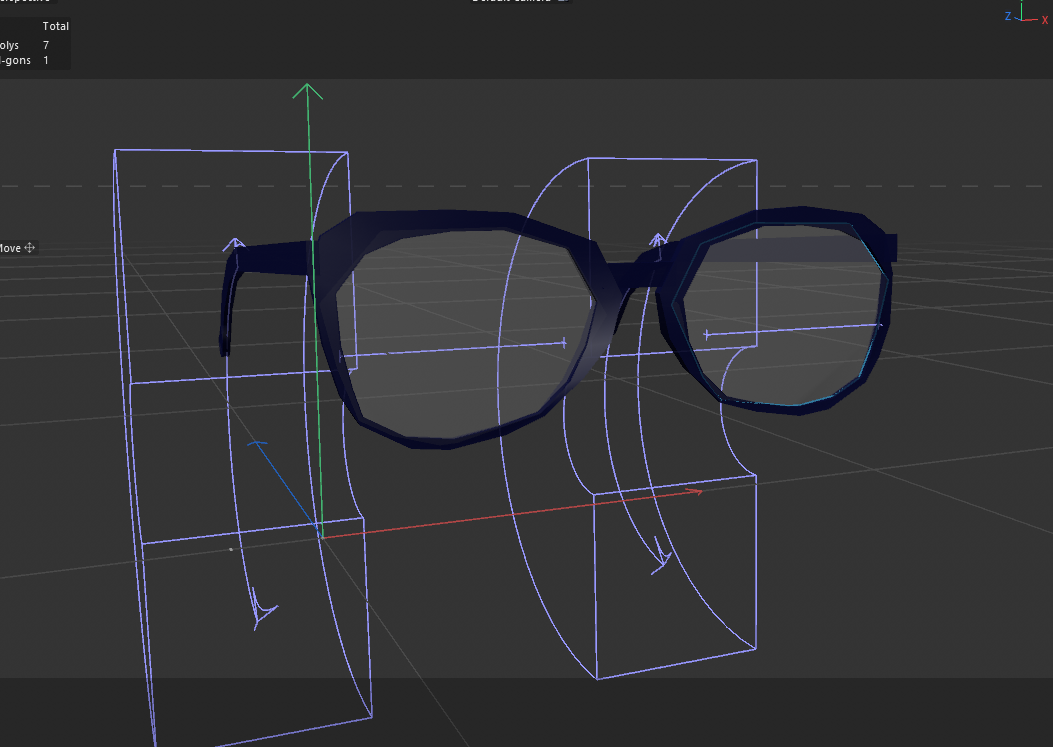Click the Z label on the orientation gizmo
Screen dimensions: 1053x747
click(x=1008, y=16)
